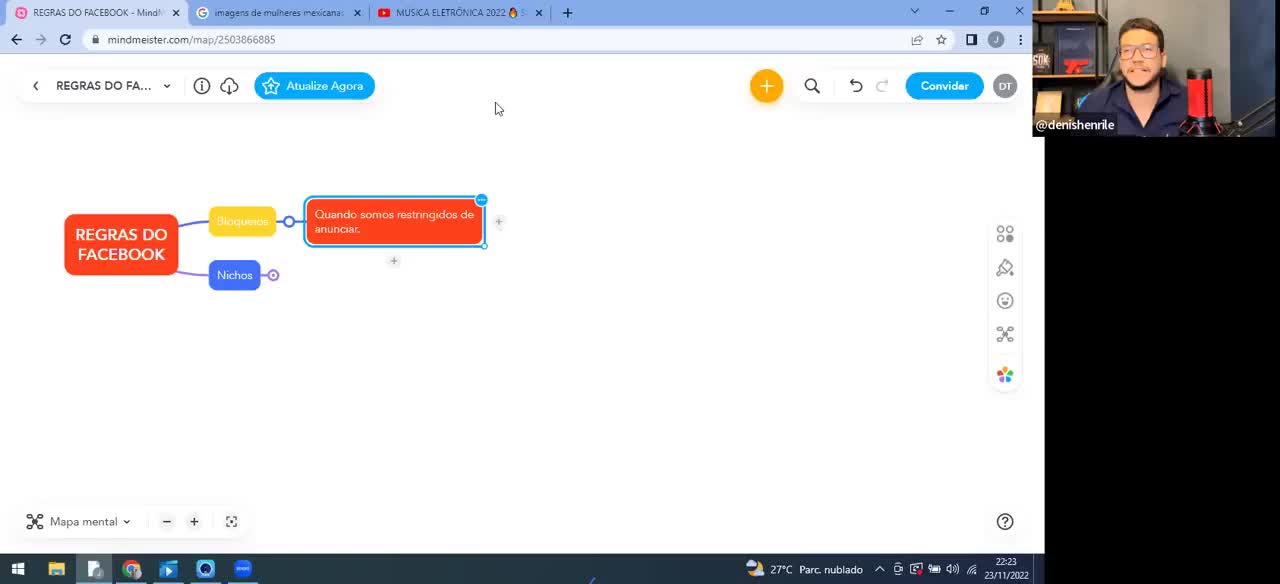Click the Convidar button
Screen dimensions: 1280x584
click(944, 86)
